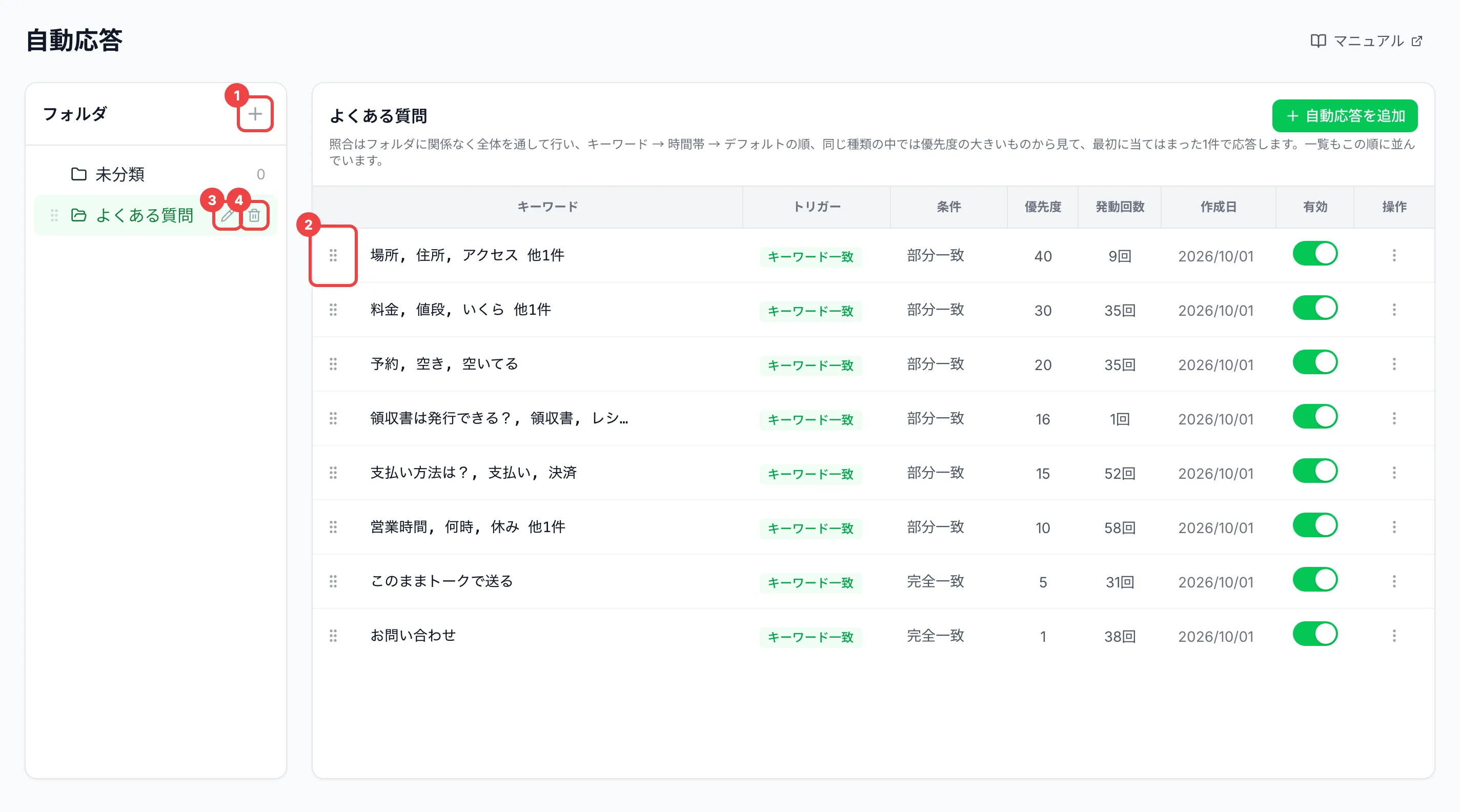Click the キーワード column header

tap(547, 207)
